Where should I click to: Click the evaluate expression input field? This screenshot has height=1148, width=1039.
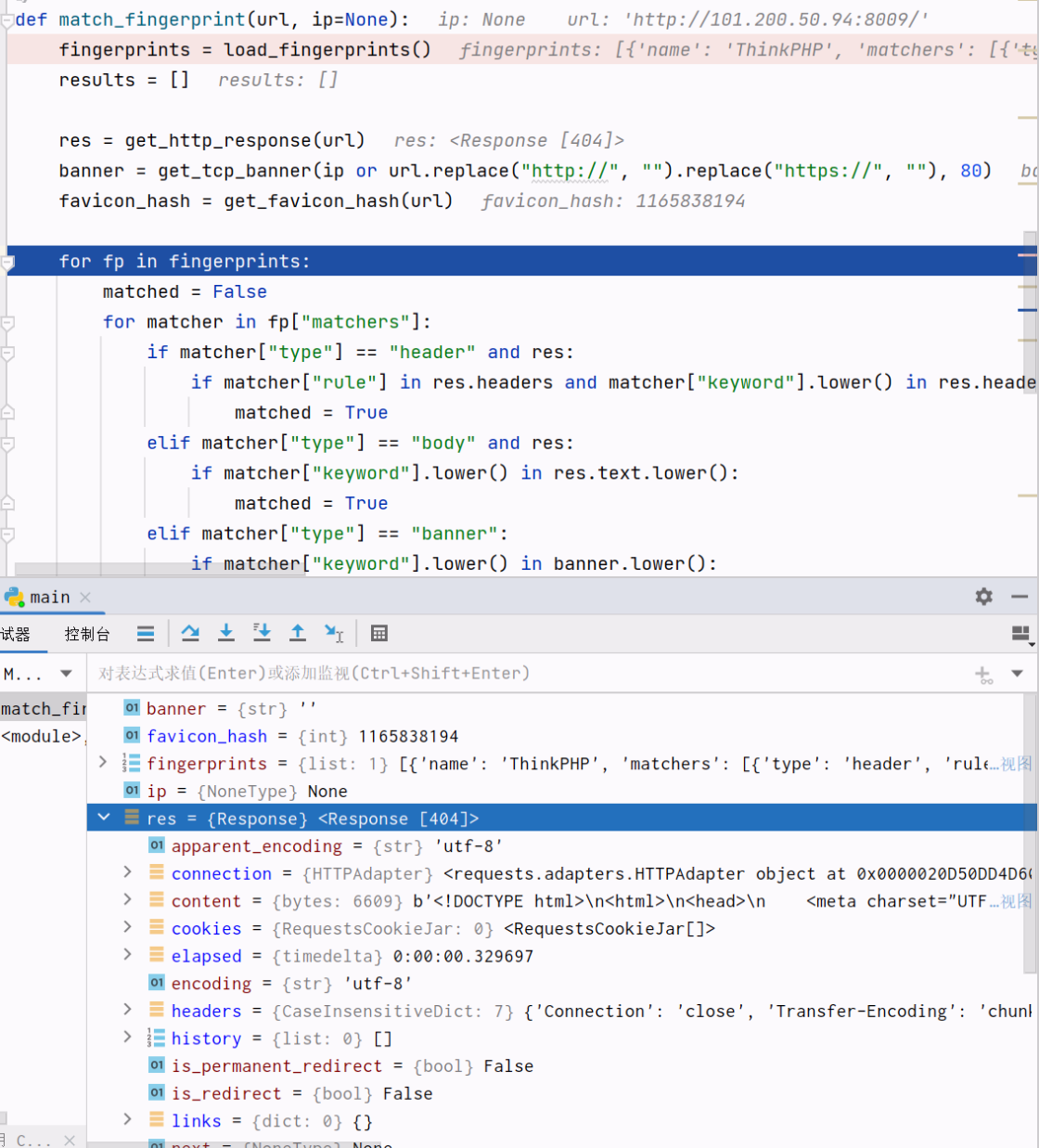tap(529, 673)
